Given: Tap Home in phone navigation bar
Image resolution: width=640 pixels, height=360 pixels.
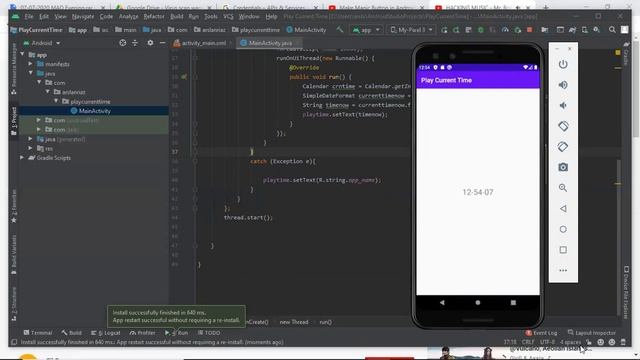Looking at the screenshot, I should pos(478,302).
